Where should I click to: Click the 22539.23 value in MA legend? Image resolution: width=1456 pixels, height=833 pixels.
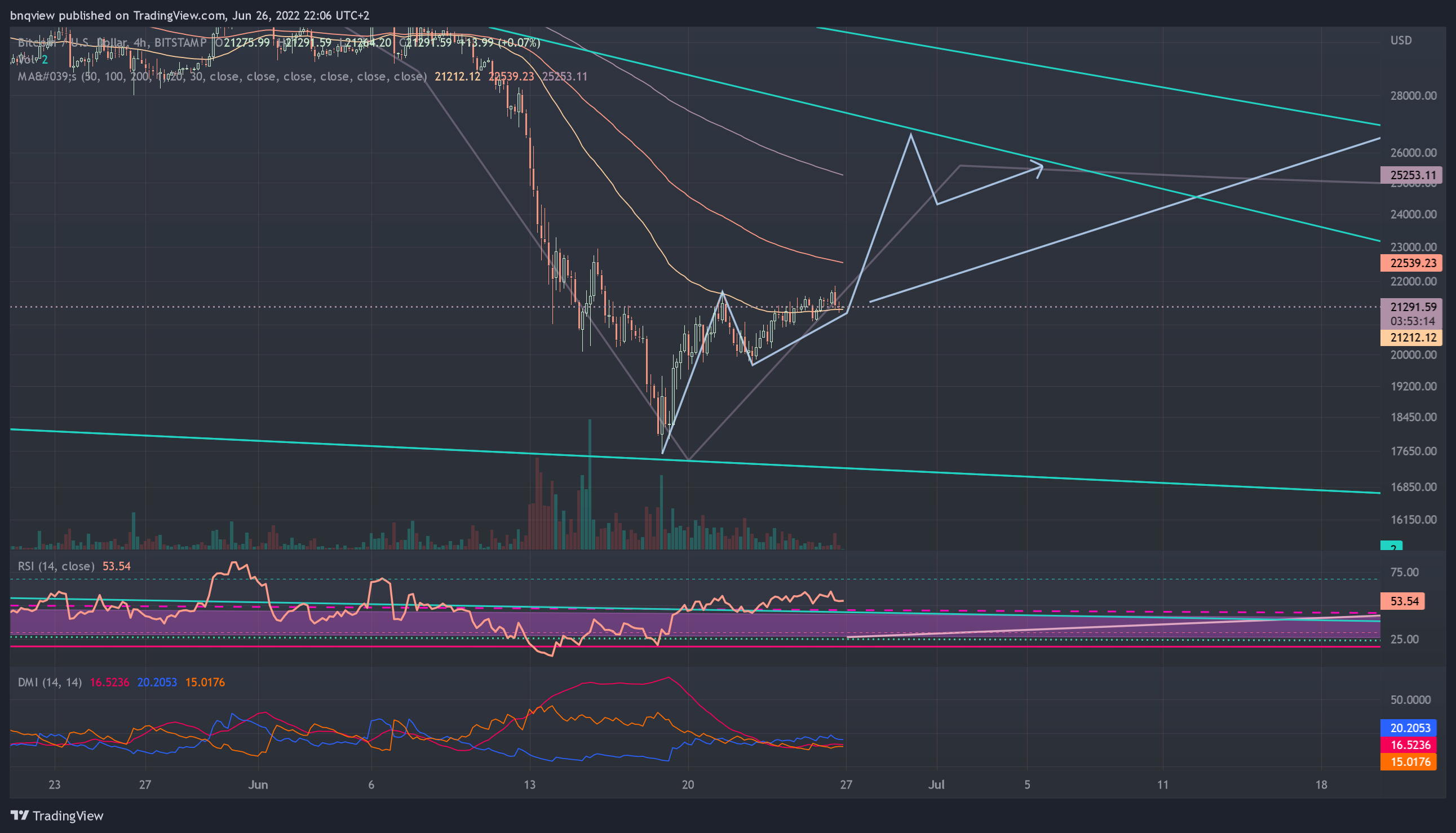pyautogui.click(x=511, y=77)
